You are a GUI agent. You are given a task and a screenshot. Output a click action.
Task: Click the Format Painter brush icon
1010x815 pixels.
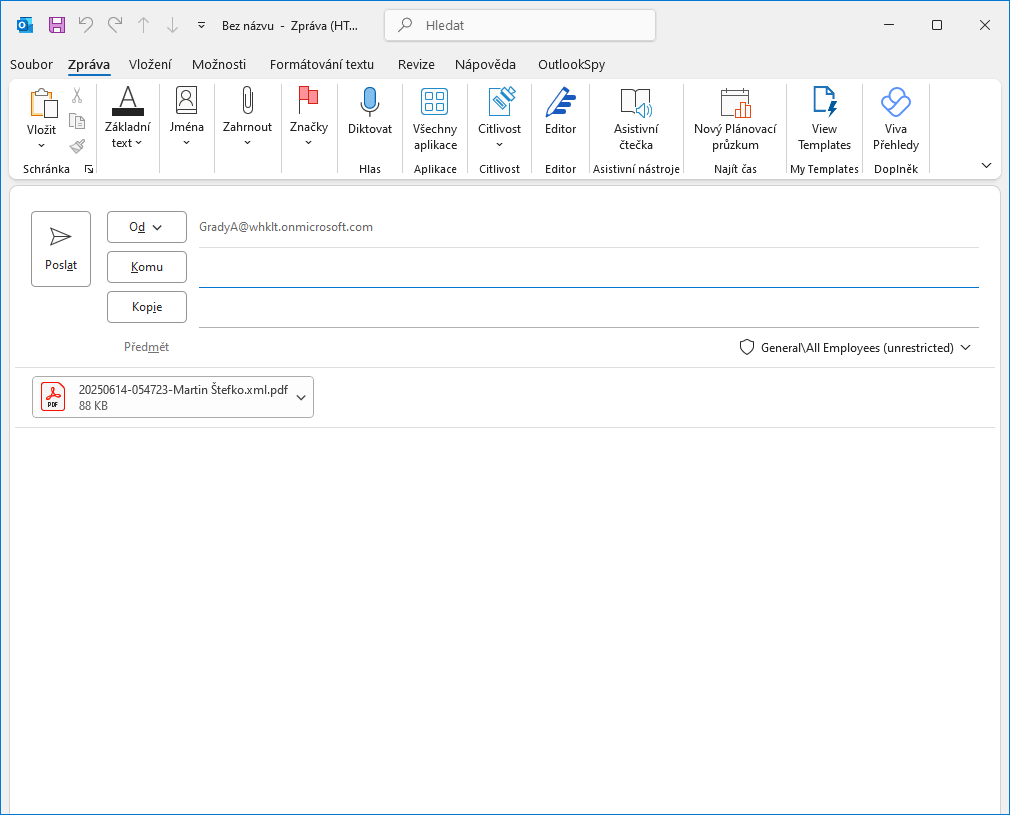(77, 146)
